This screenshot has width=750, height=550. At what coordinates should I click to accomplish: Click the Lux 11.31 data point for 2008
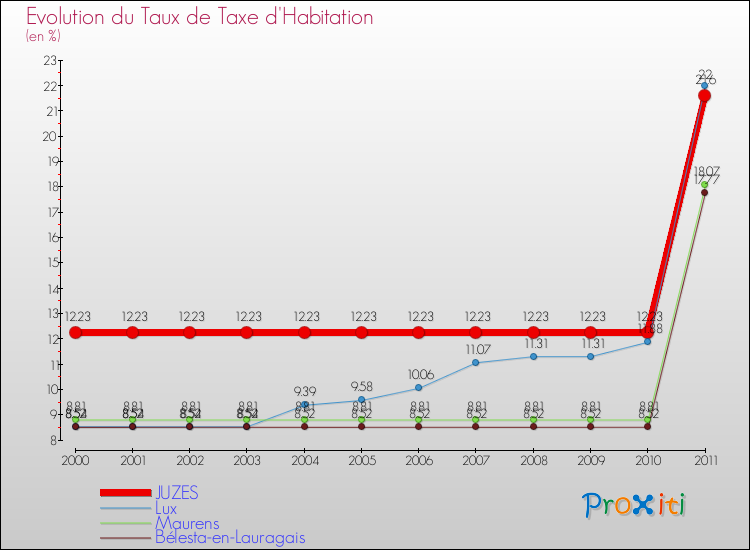[533, 356]
